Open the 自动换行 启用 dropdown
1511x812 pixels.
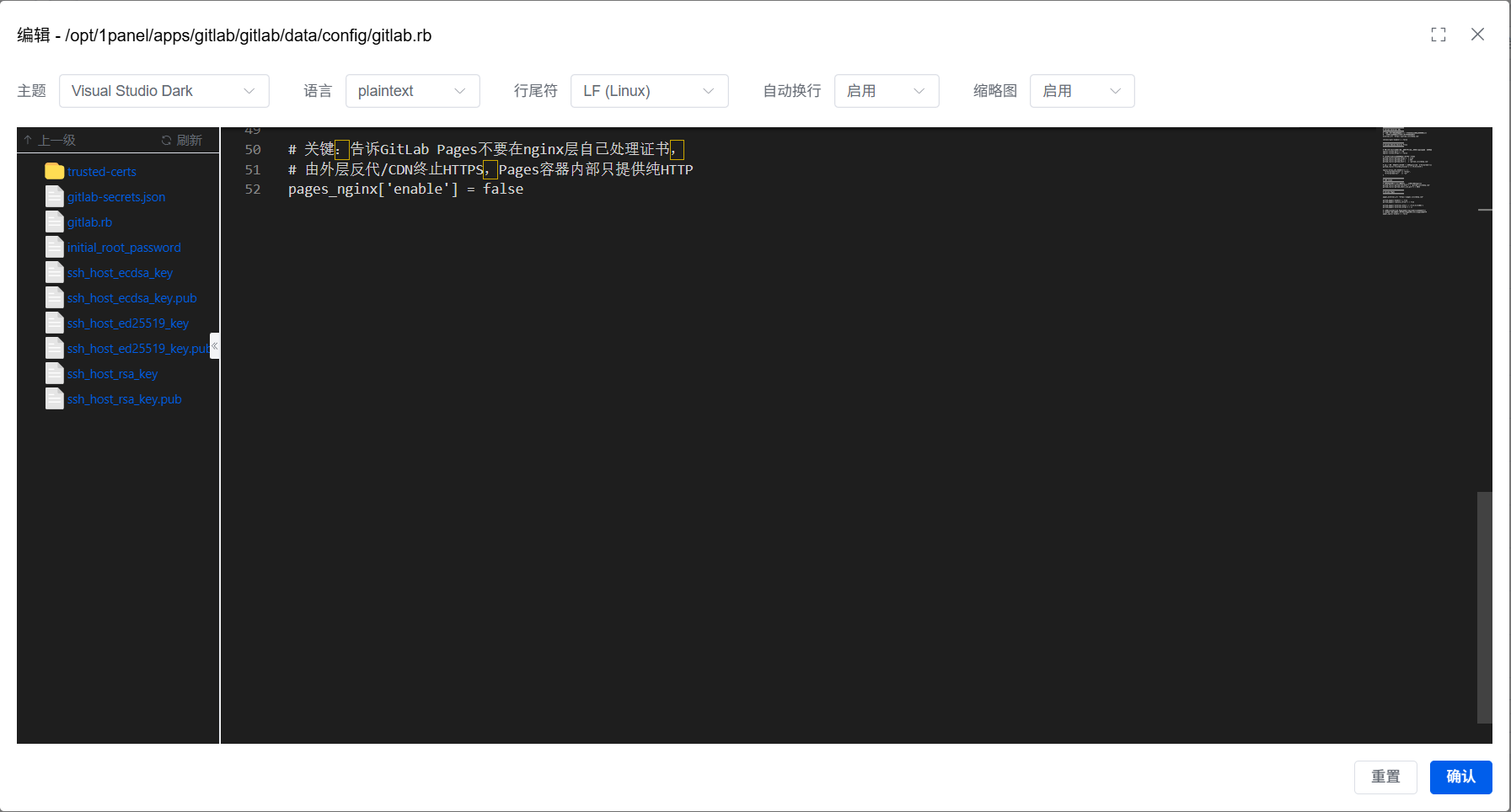[x=887, y=91]
